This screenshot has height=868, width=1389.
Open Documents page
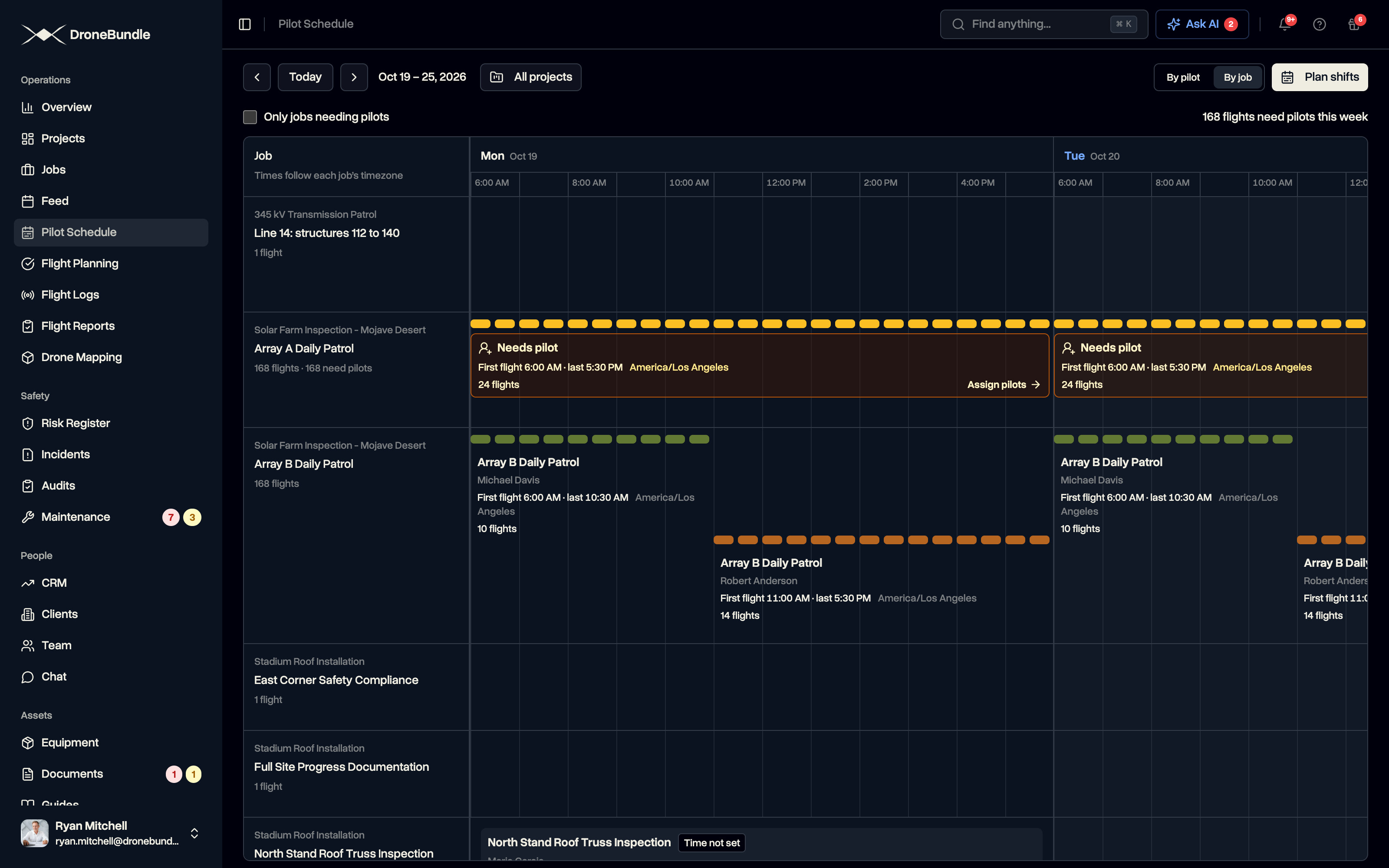111,774
